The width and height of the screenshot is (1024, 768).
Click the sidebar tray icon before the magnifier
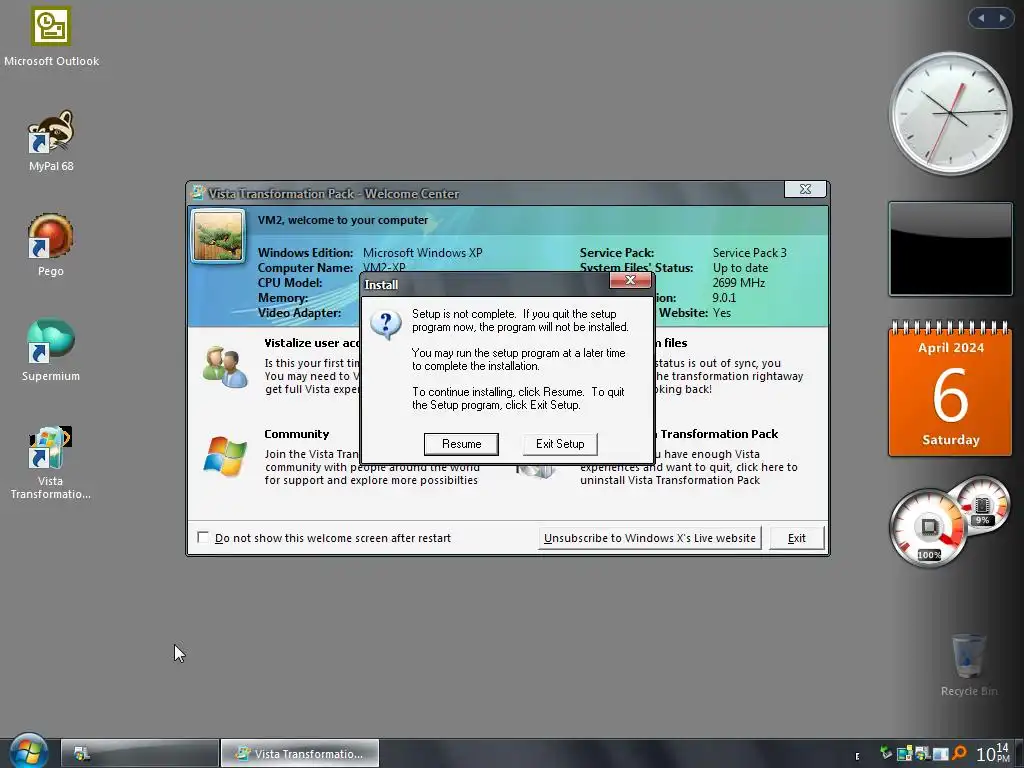pos(940,754)
